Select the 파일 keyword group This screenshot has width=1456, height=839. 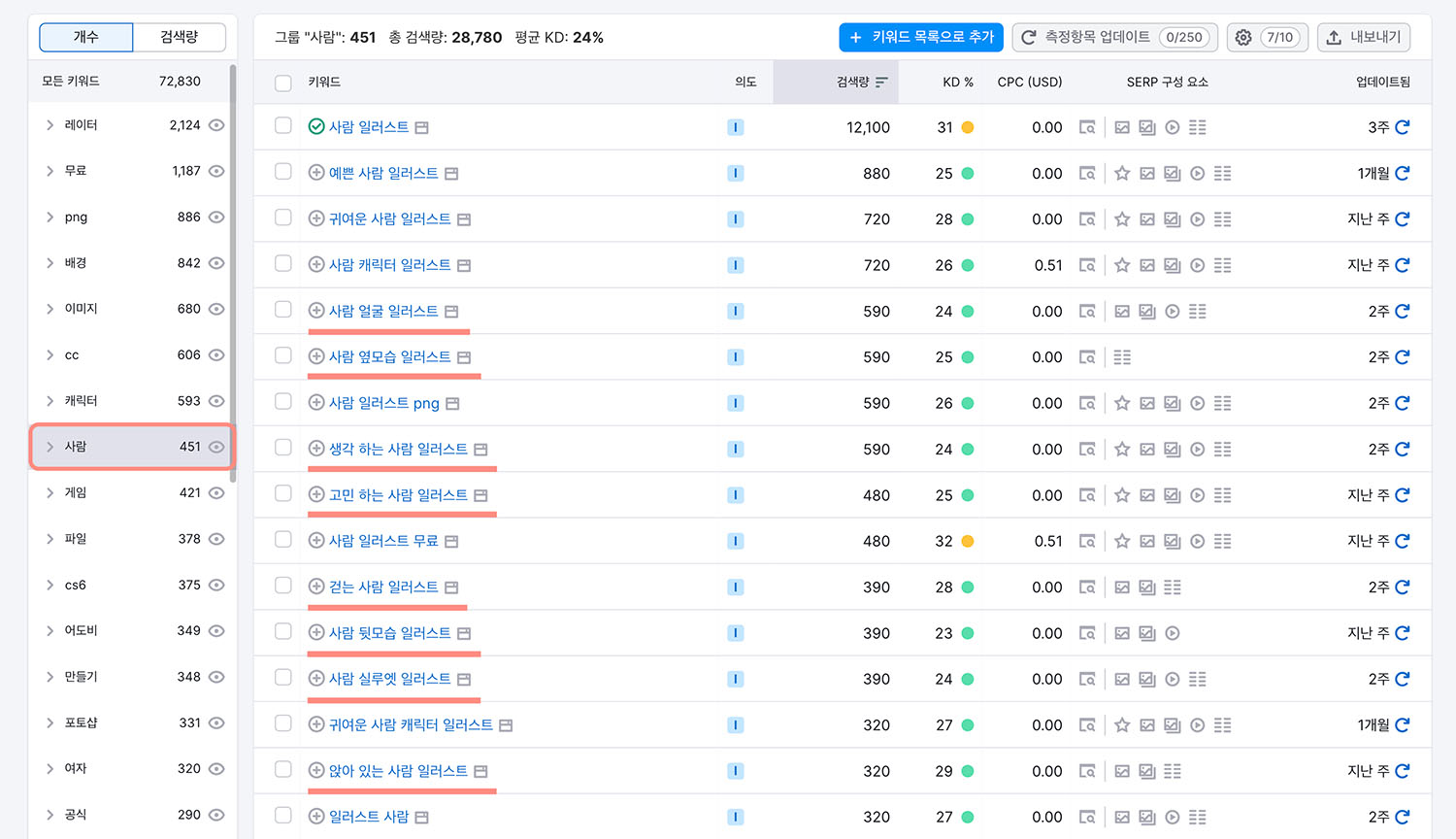pyautogui.click(x=130, y=539)
